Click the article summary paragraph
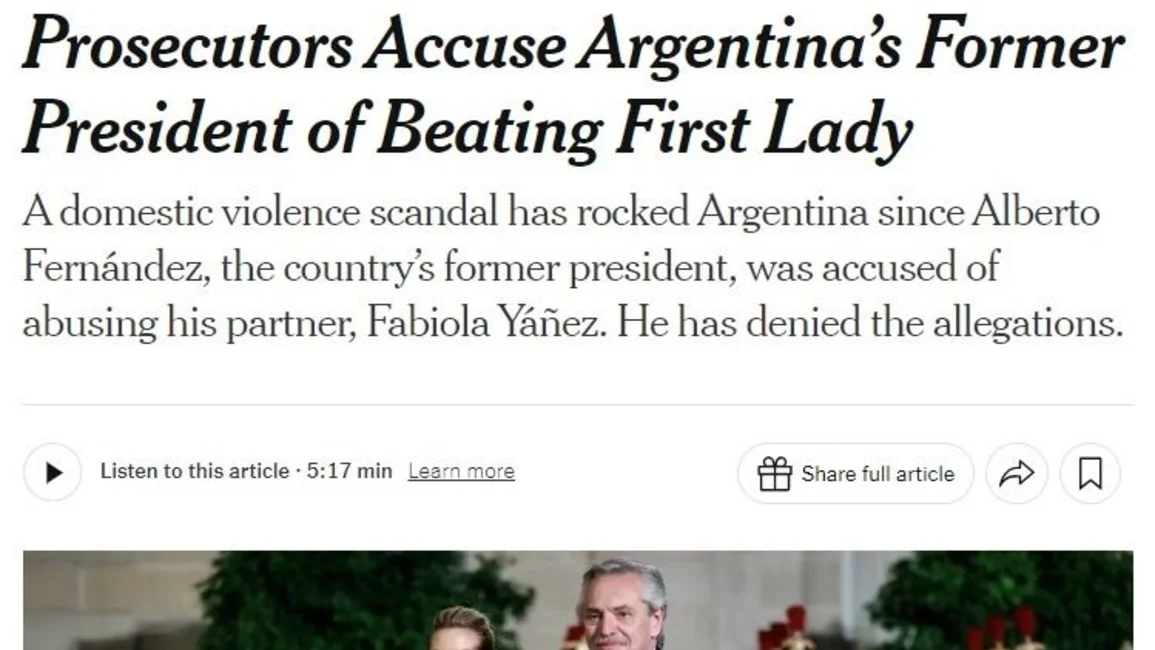This screenshot has width=1155, height=650. click(573, 268)
